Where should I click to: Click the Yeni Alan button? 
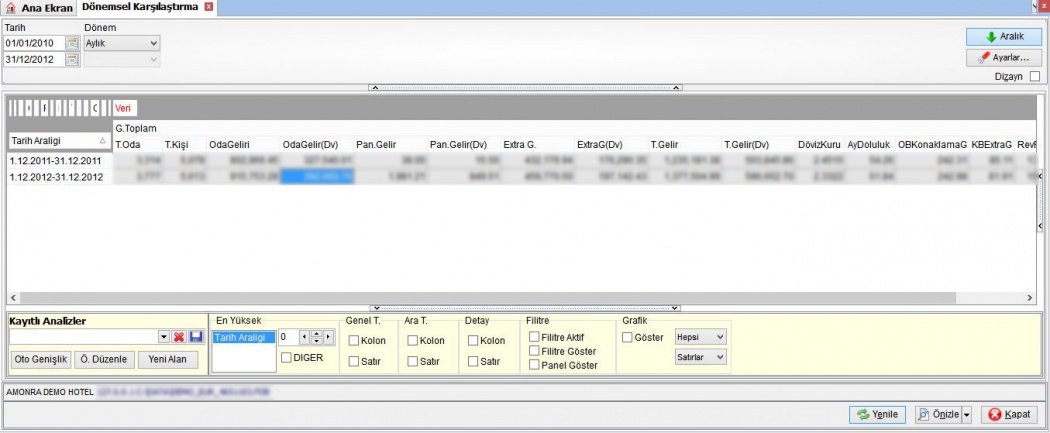[x=167, y=359]
